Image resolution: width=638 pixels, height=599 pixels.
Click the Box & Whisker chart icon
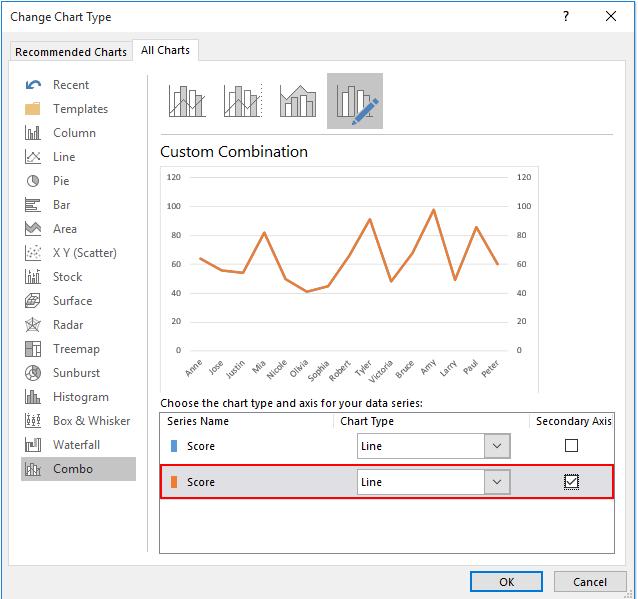point(33,421)
